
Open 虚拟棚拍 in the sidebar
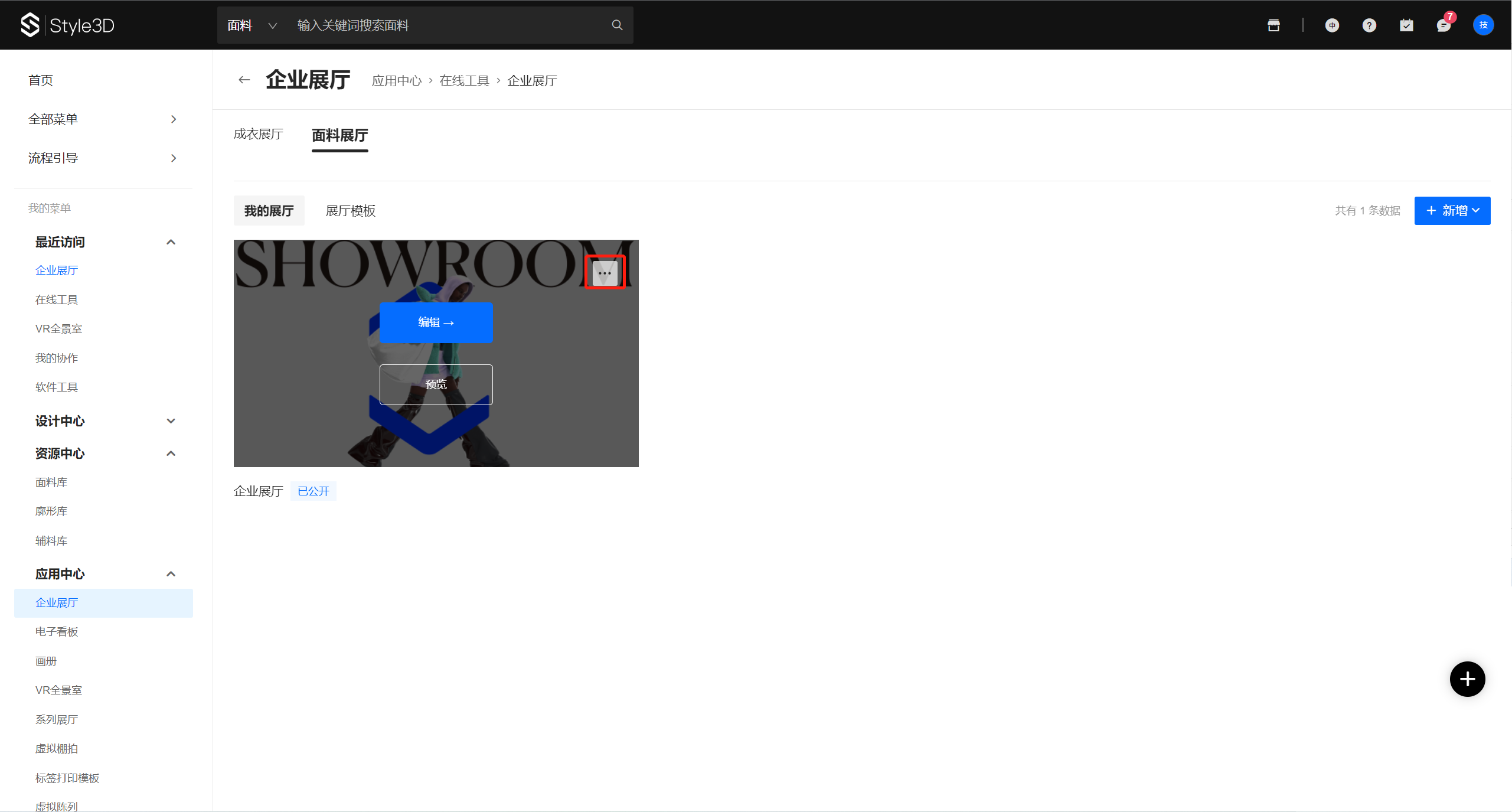56,749
